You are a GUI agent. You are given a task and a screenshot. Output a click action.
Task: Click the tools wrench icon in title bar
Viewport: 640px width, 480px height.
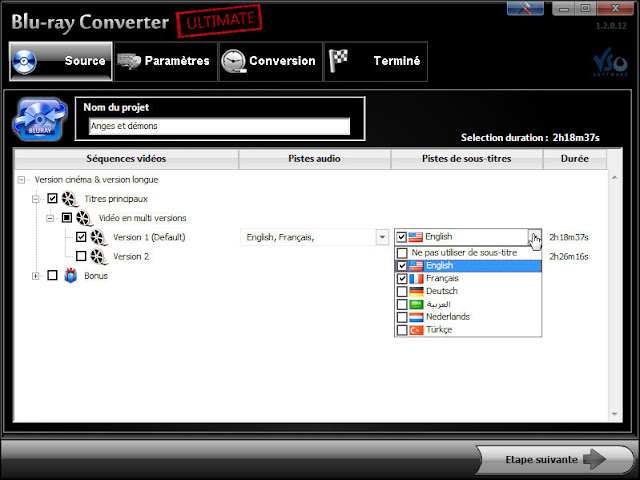click(525, 8)
